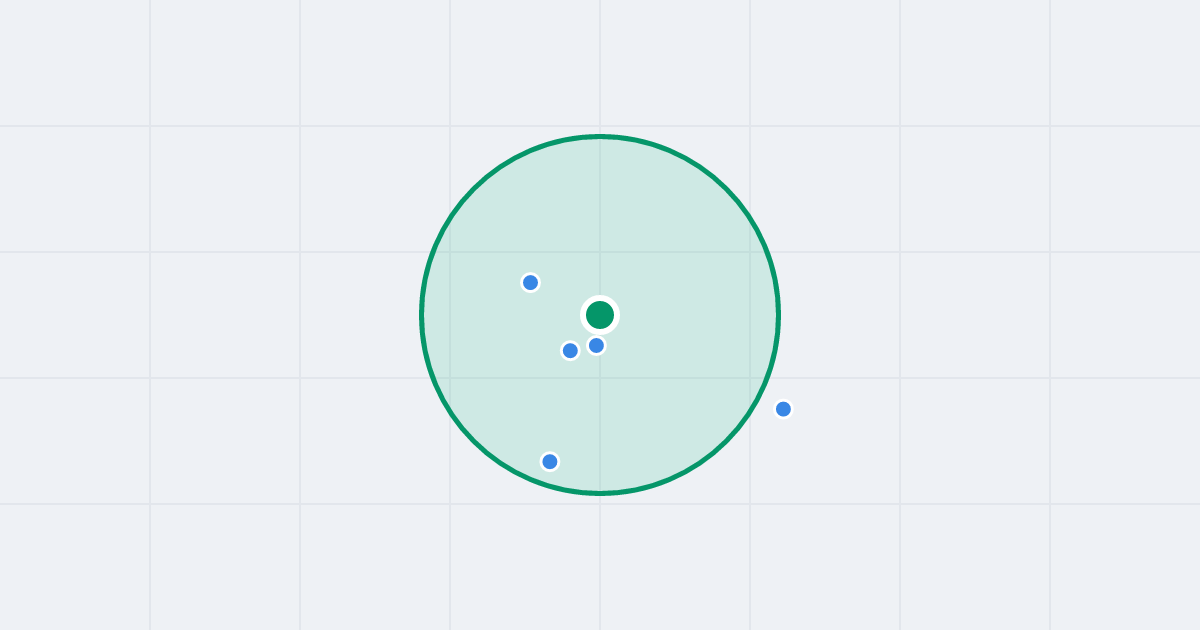Viewport: 1200px width, 630px height.
Task: Click the empty map area in the top-left corner
Action: click(75, 63)
